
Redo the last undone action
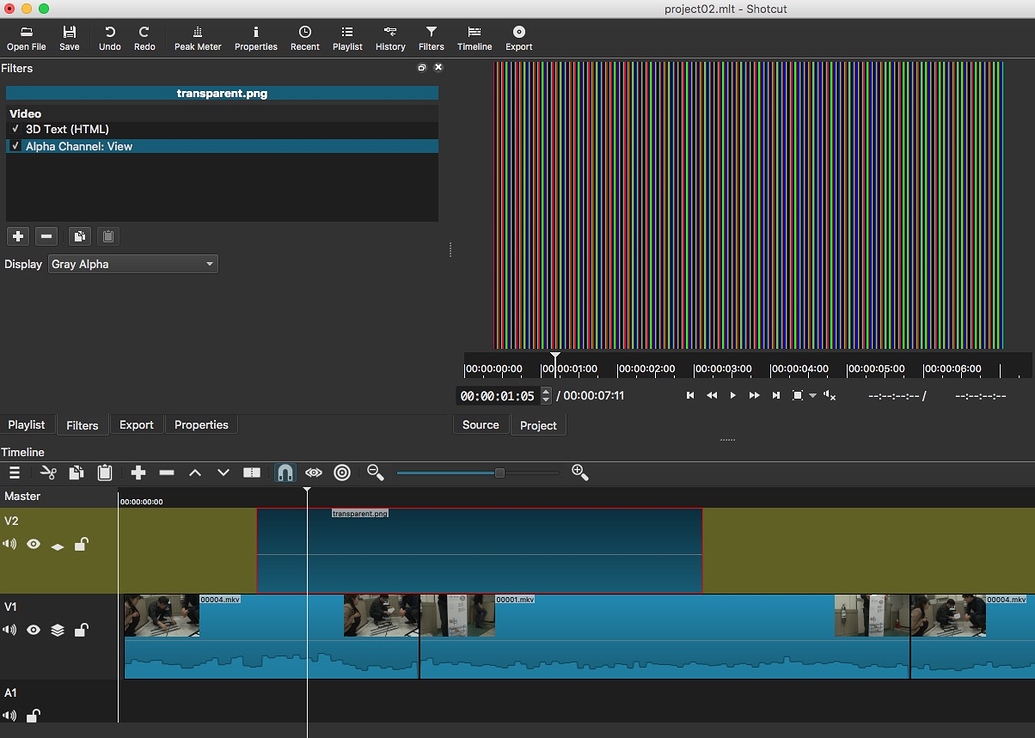click(145, 38)
